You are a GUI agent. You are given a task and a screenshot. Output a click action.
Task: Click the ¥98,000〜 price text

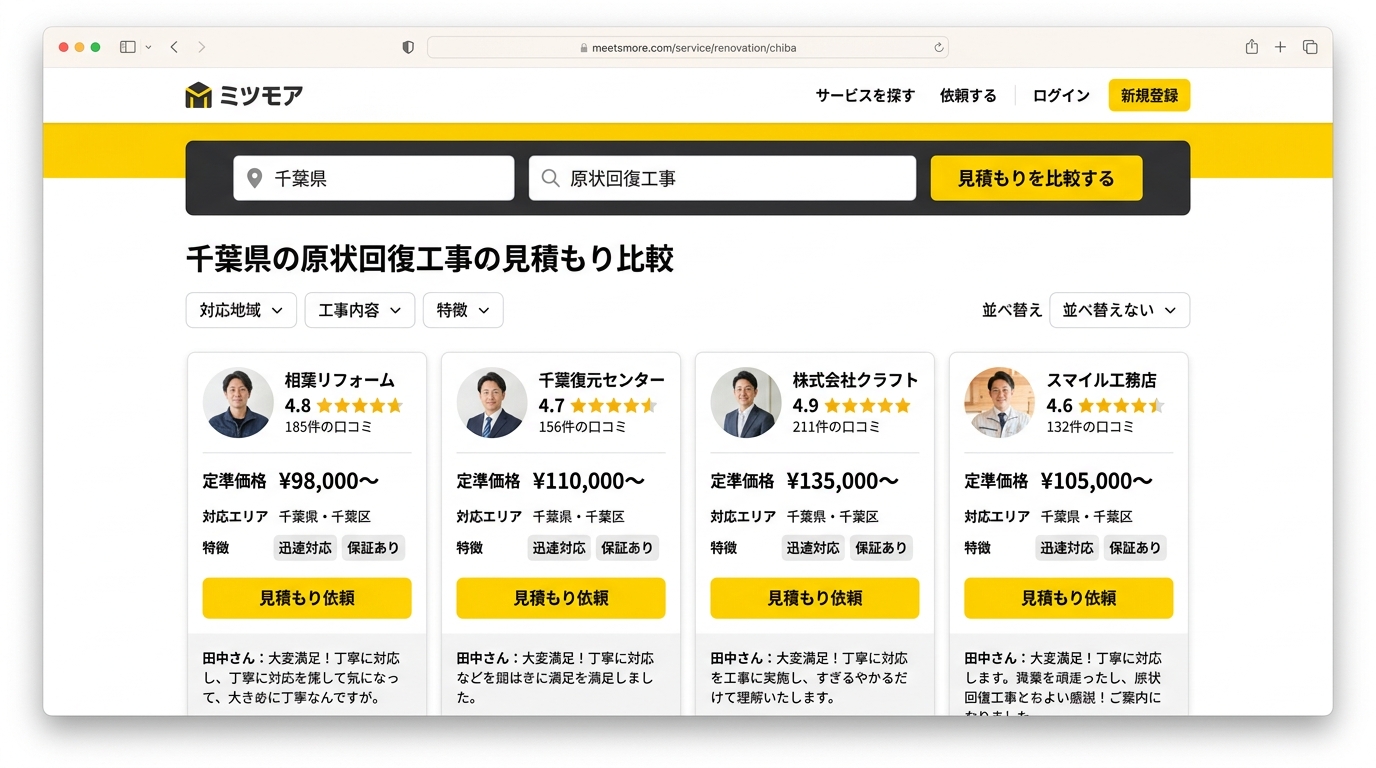[329, 481]
